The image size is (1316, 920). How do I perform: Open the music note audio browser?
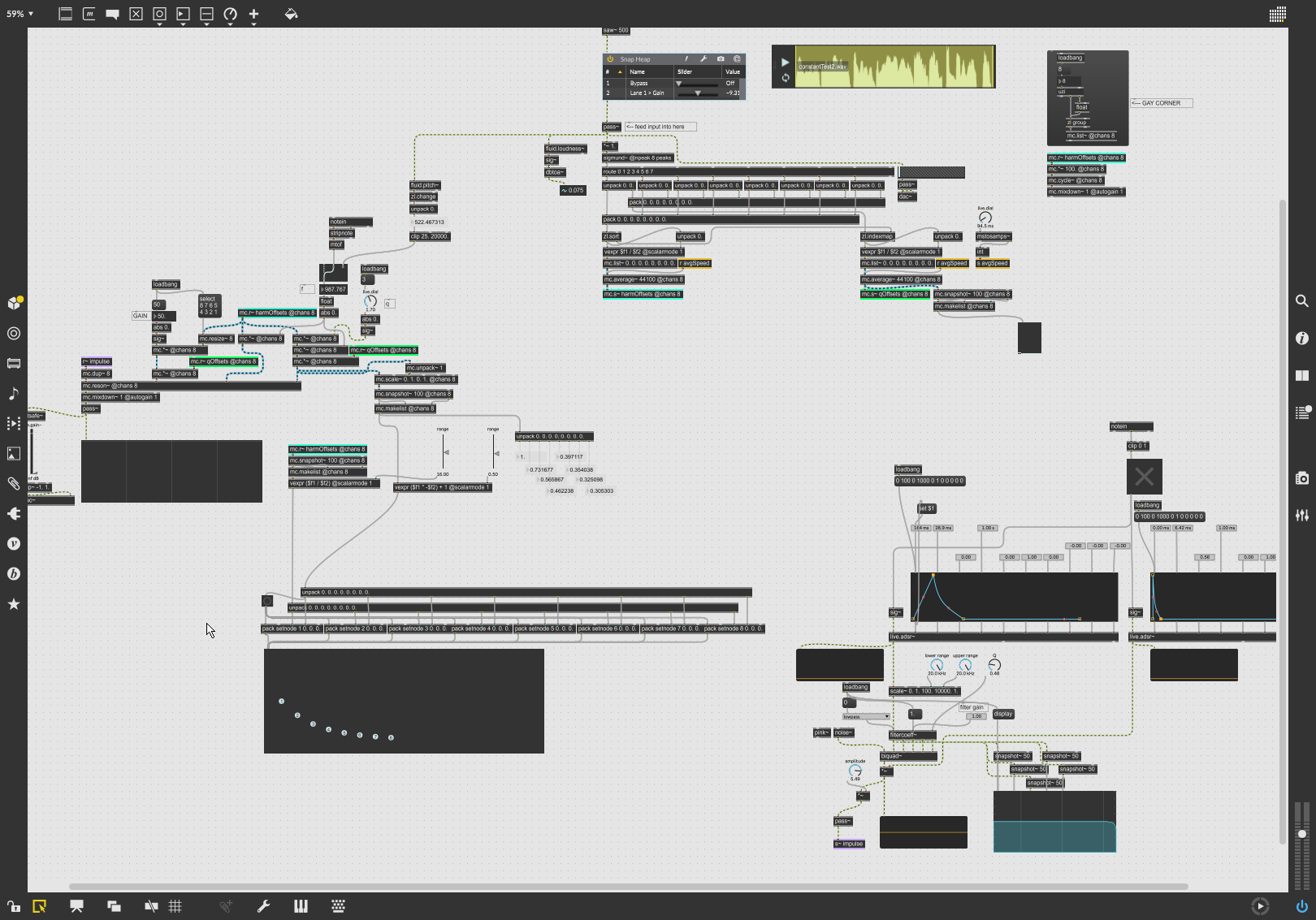pos(14,393)
